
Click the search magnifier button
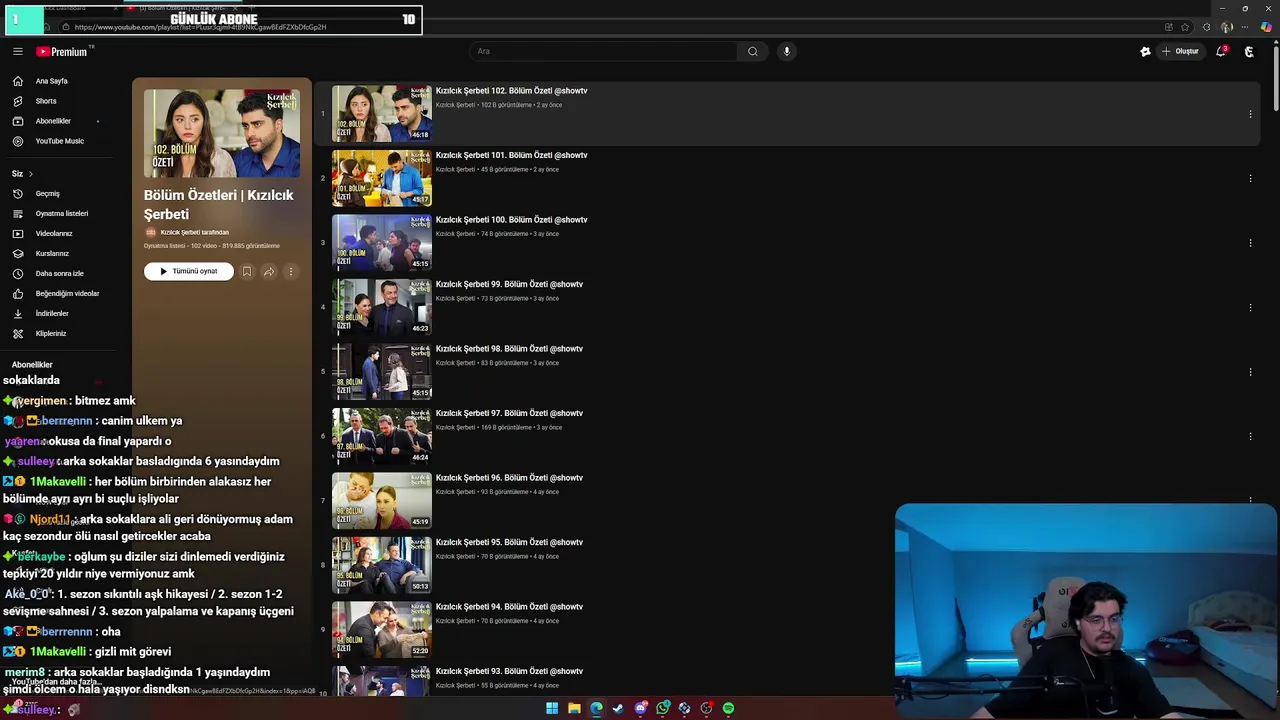[x=752, y=51]
